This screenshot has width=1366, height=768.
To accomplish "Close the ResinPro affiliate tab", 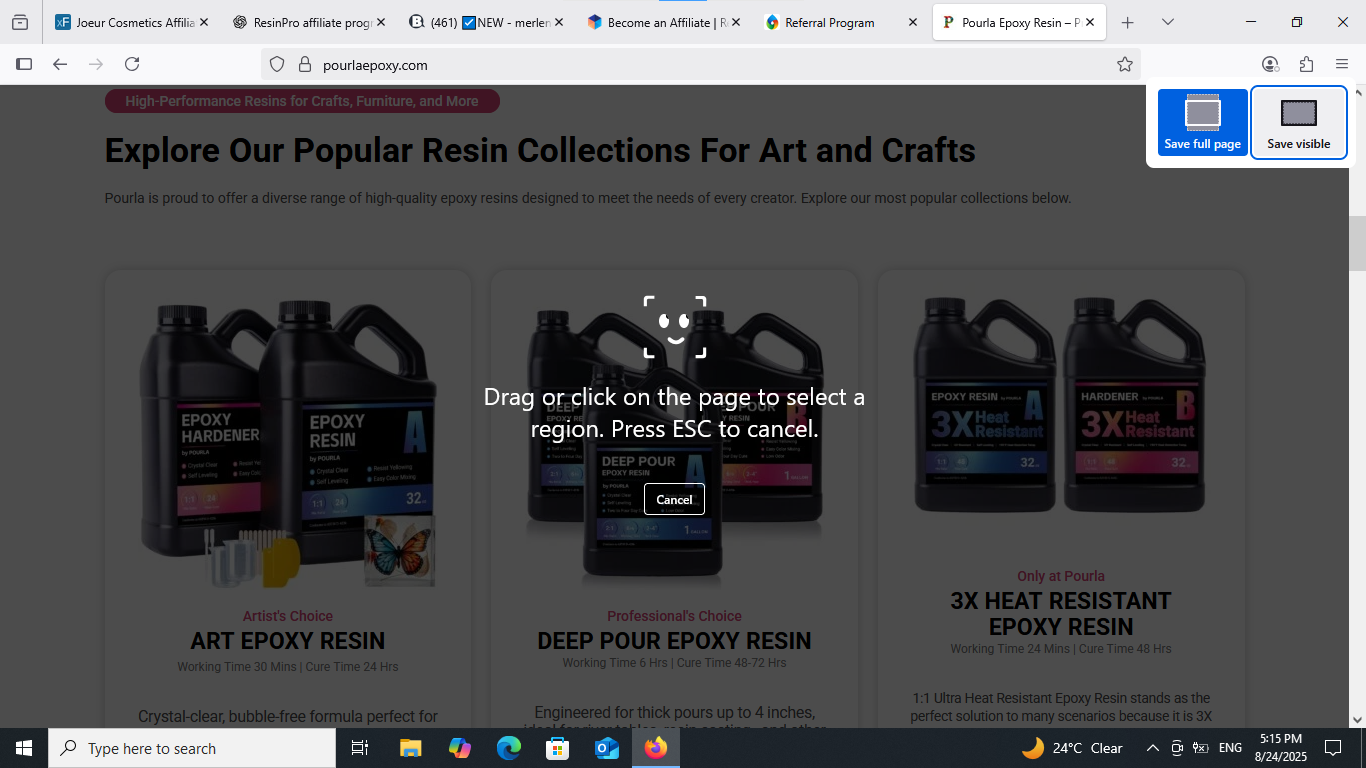I will pos(382,22).
